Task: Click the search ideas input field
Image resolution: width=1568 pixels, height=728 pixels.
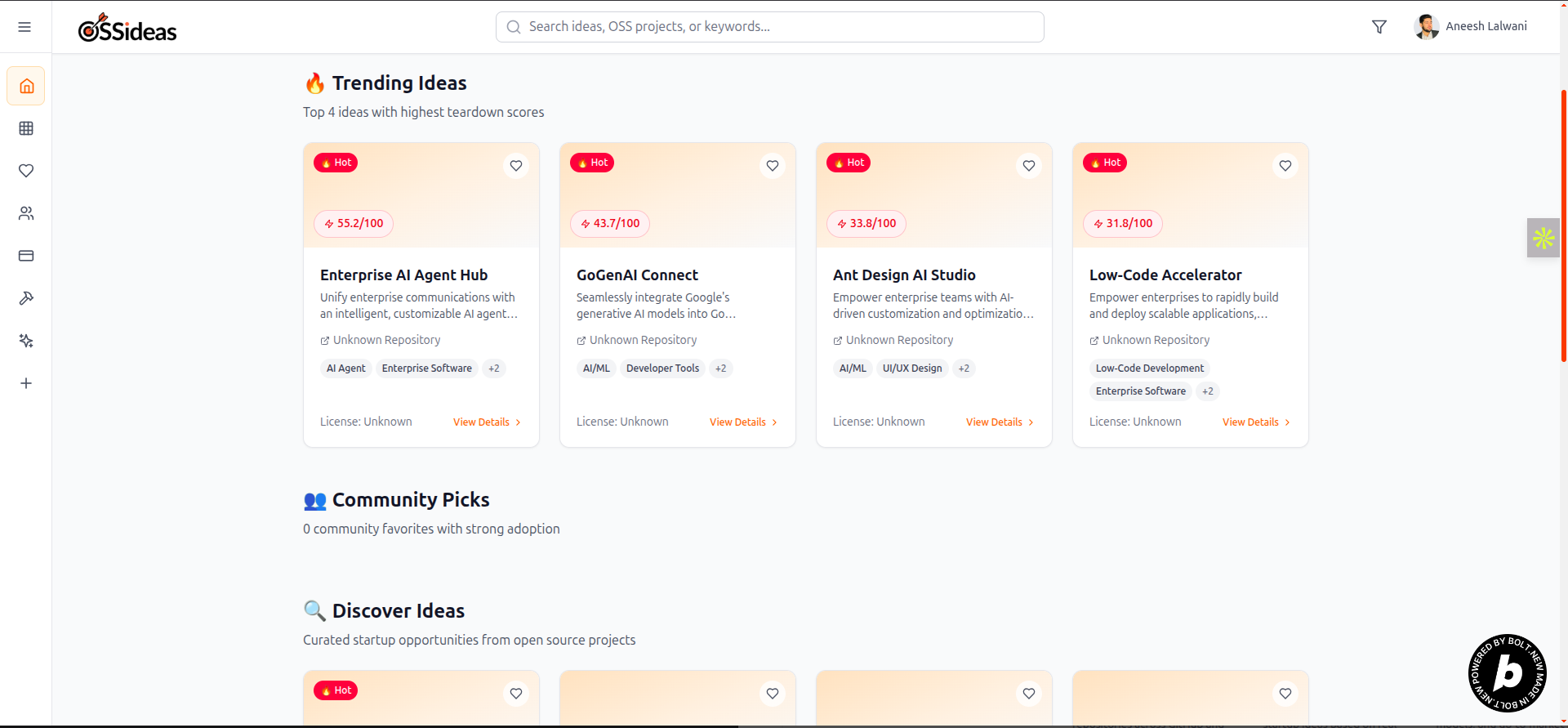Action: pos(770,27)
